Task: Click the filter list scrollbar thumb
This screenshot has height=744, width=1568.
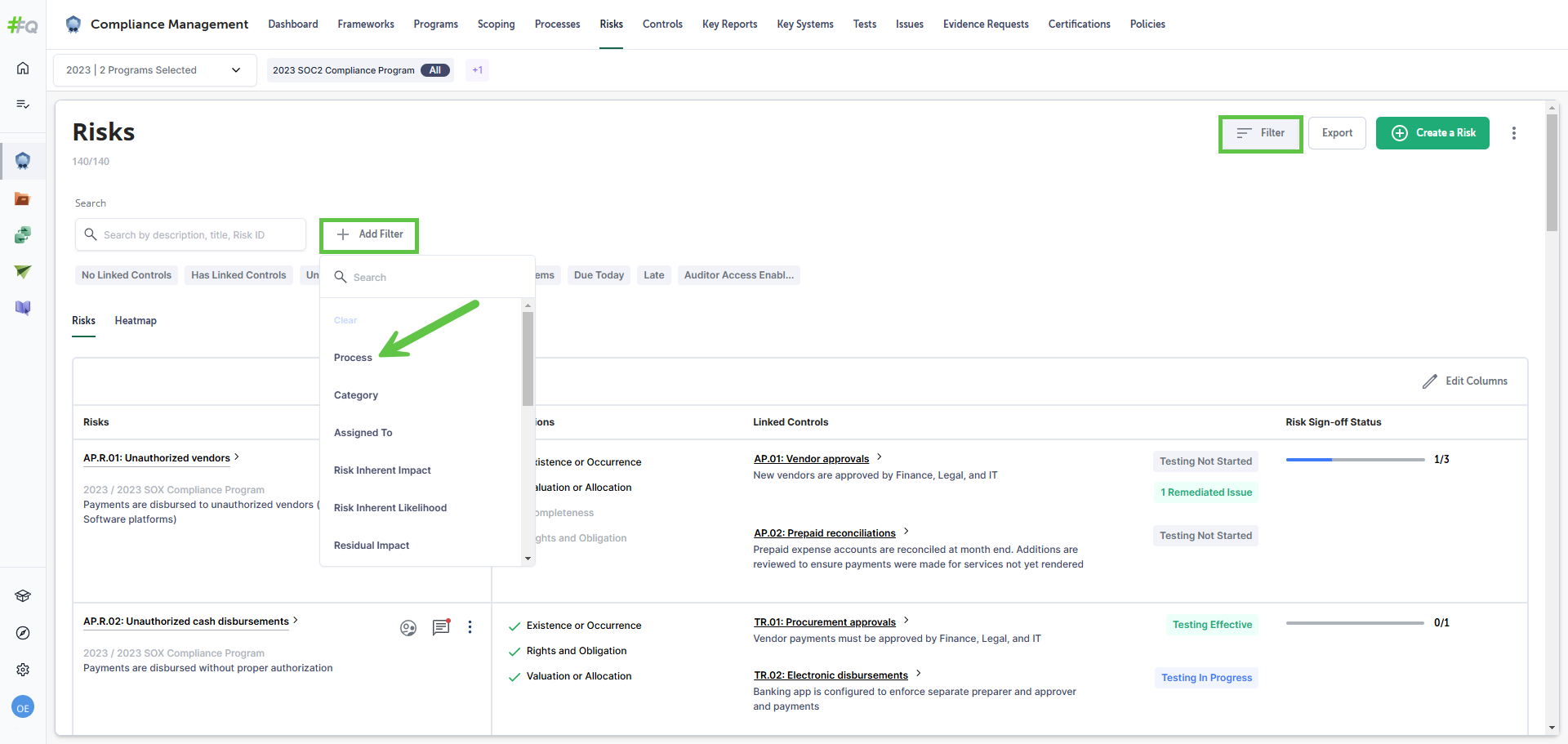Action: coord(528,358)
